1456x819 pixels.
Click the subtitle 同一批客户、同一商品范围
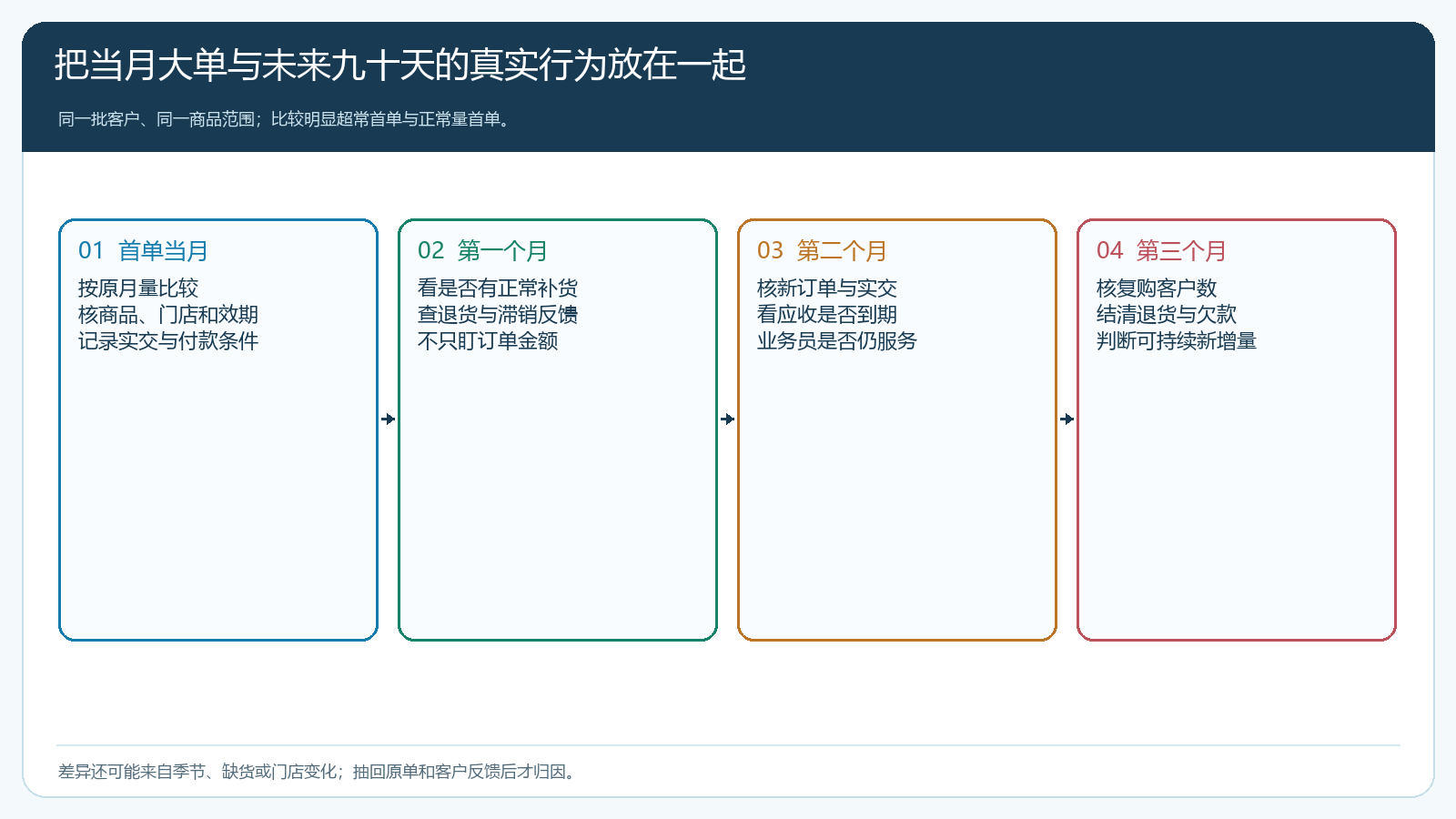pos(284,119)
